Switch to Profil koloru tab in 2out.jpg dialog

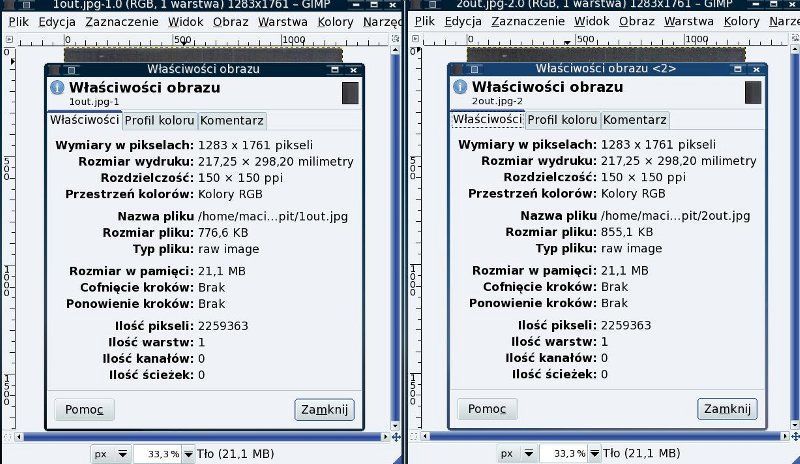(x=562, y=120)
